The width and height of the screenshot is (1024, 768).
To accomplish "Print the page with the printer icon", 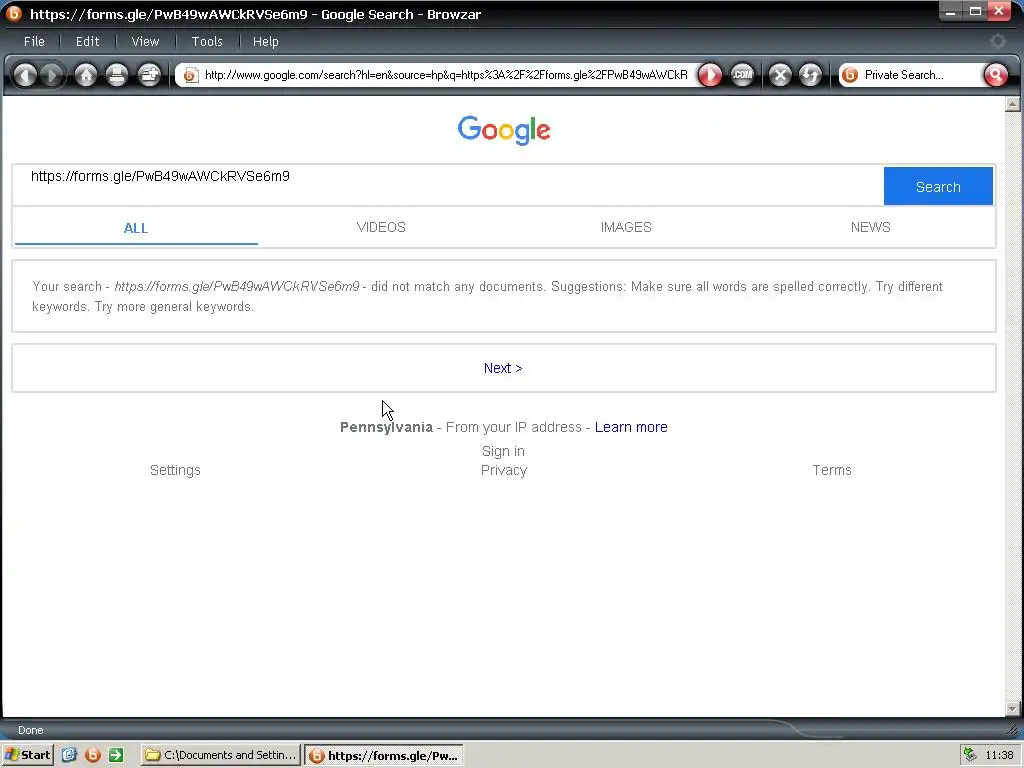I will tap(117, 75).
